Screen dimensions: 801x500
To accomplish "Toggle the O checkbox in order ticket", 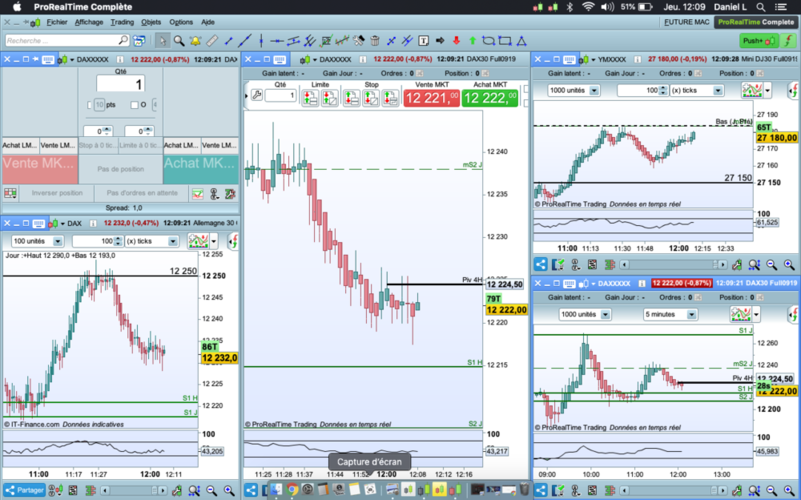I will 134,105.
